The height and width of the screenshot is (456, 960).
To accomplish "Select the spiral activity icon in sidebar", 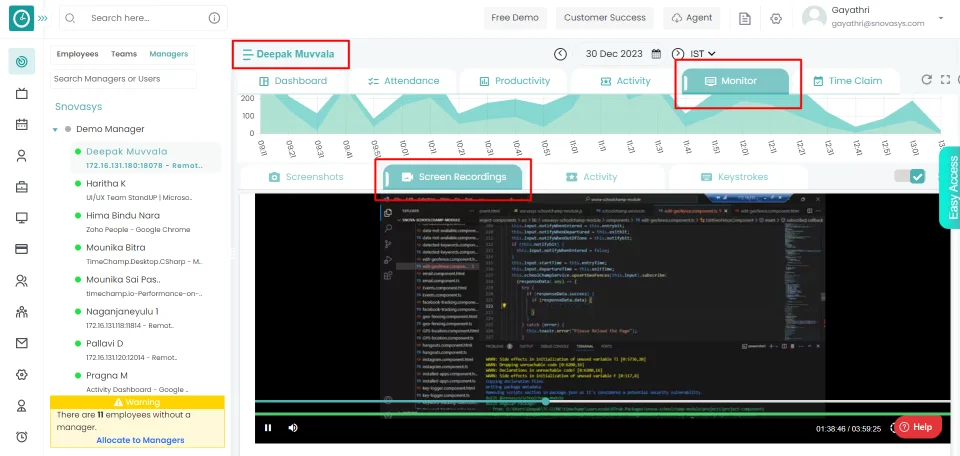I will tap(21, 61).
